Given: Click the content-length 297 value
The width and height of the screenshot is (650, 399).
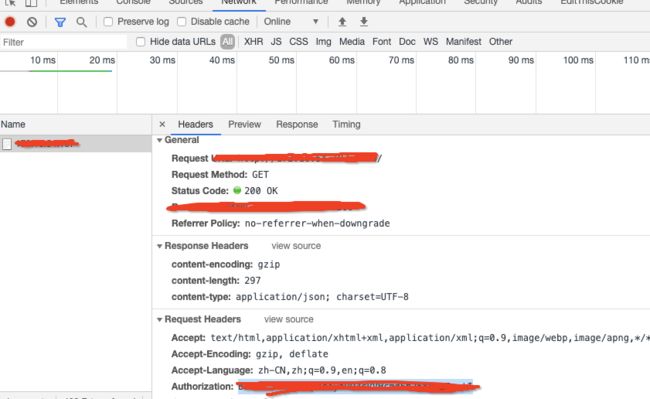Looking at the screenshot, I should coord(252,281).
